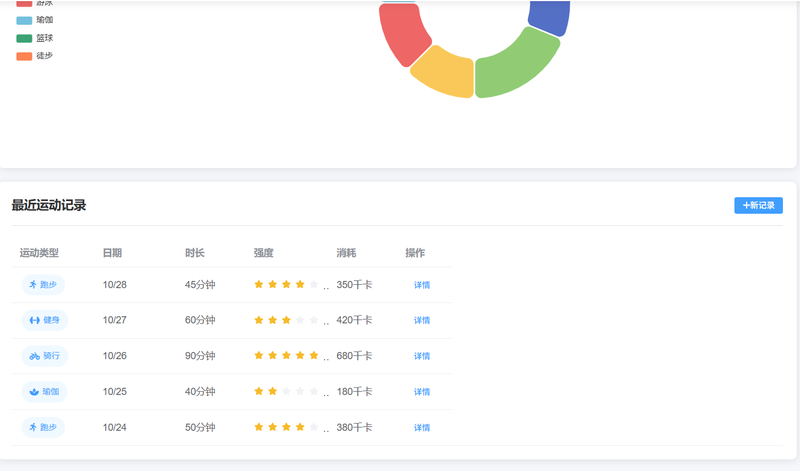800x471 pixels.
Task: Click the 680千卡 calorie value
Action: [354, 356]
